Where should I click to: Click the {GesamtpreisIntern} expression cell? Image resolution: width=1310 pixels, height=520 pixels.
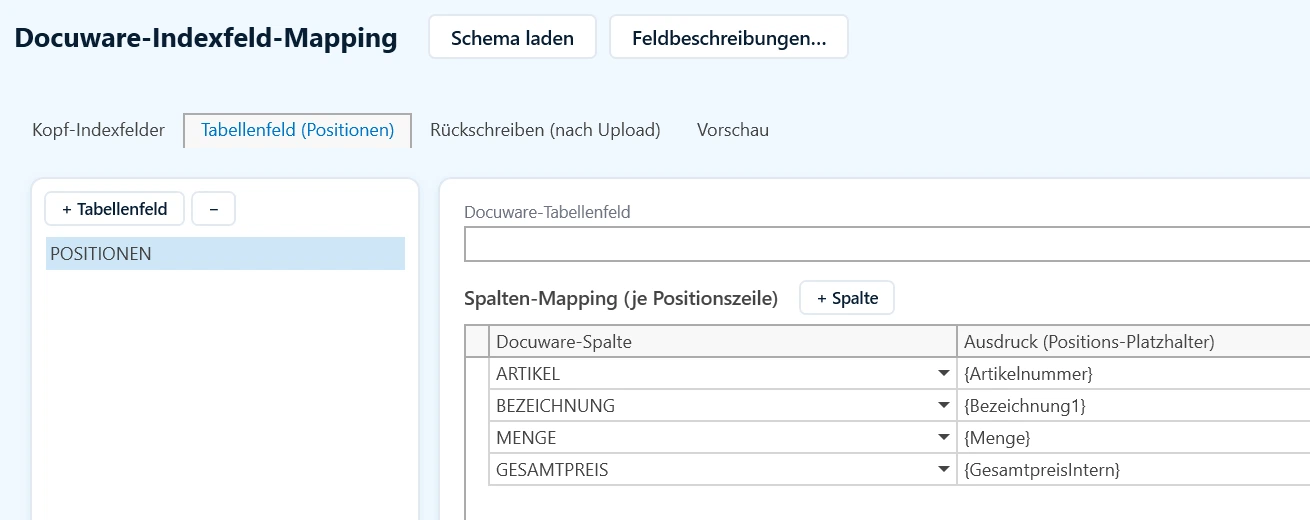click(1133, 470)
